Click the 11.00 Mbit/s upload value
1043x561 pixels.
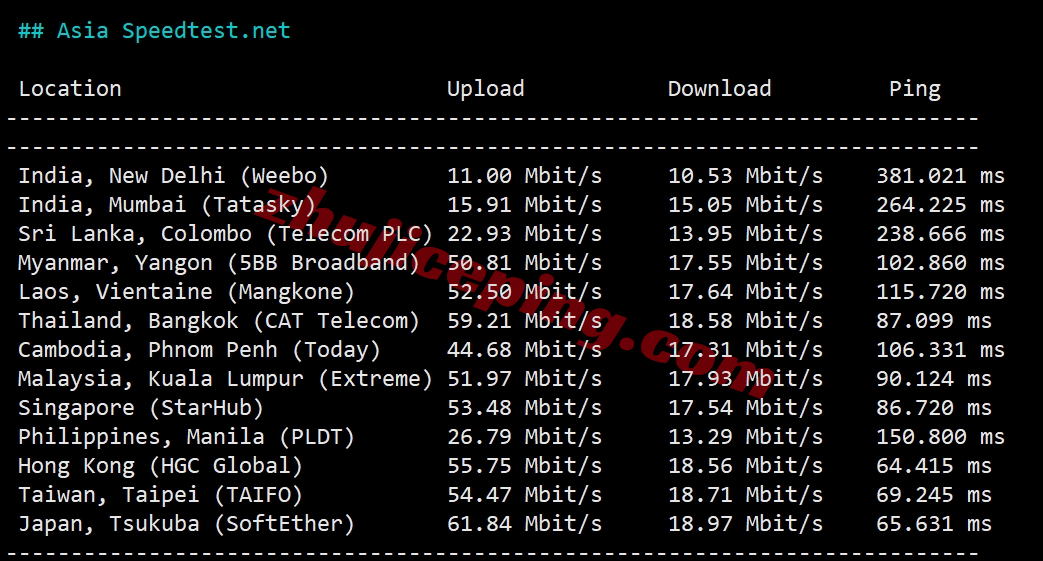(524, 176)
